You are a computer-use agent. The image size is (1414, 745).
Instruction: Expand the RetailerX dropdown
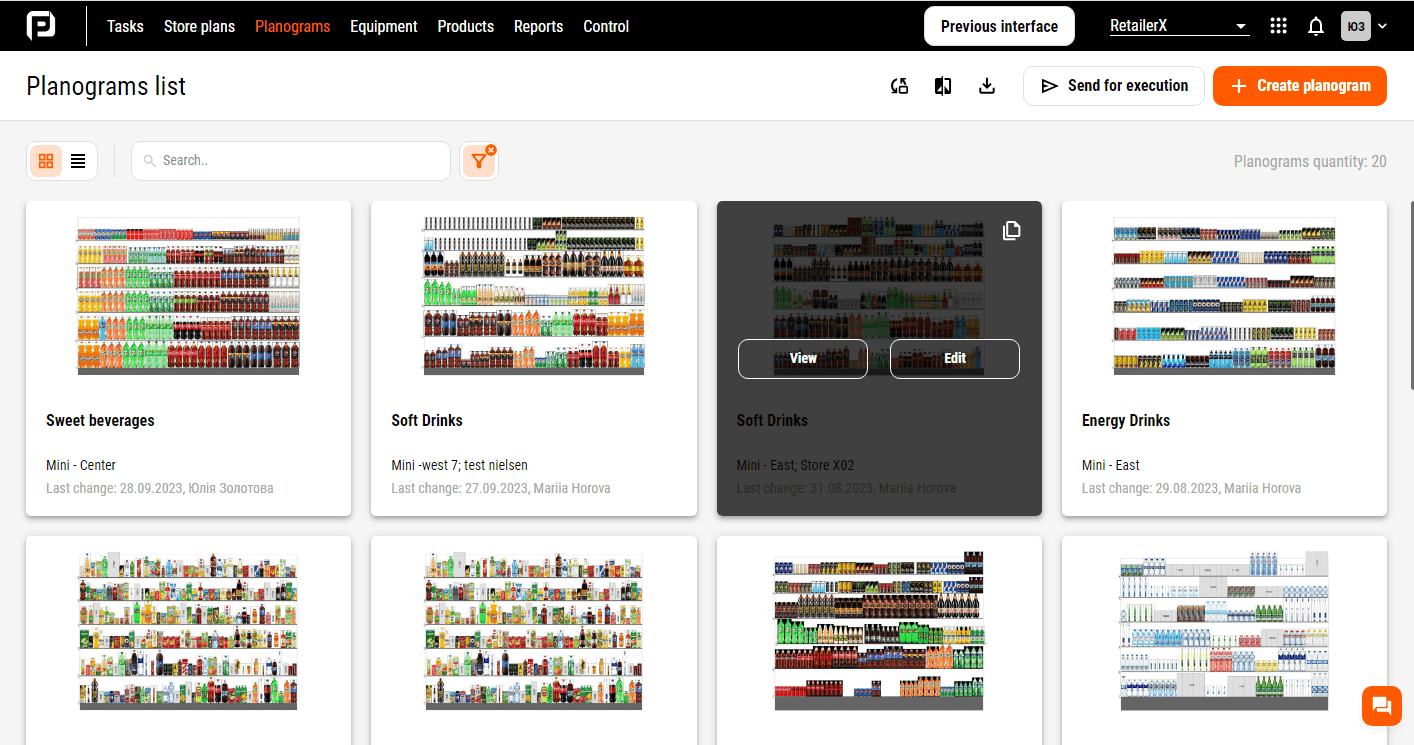pos(1180,26)
